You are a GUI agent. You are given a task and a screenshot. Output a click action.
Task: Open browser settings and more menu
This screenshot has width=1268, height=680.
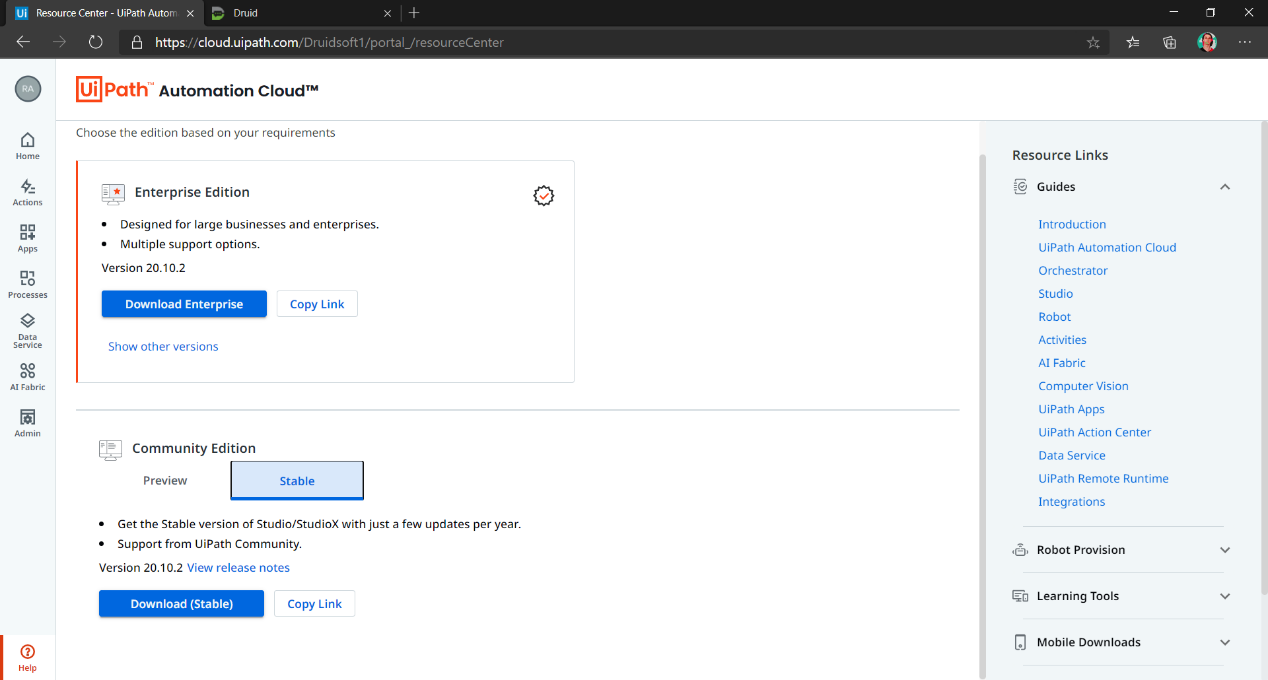(x=1245, y=42)
